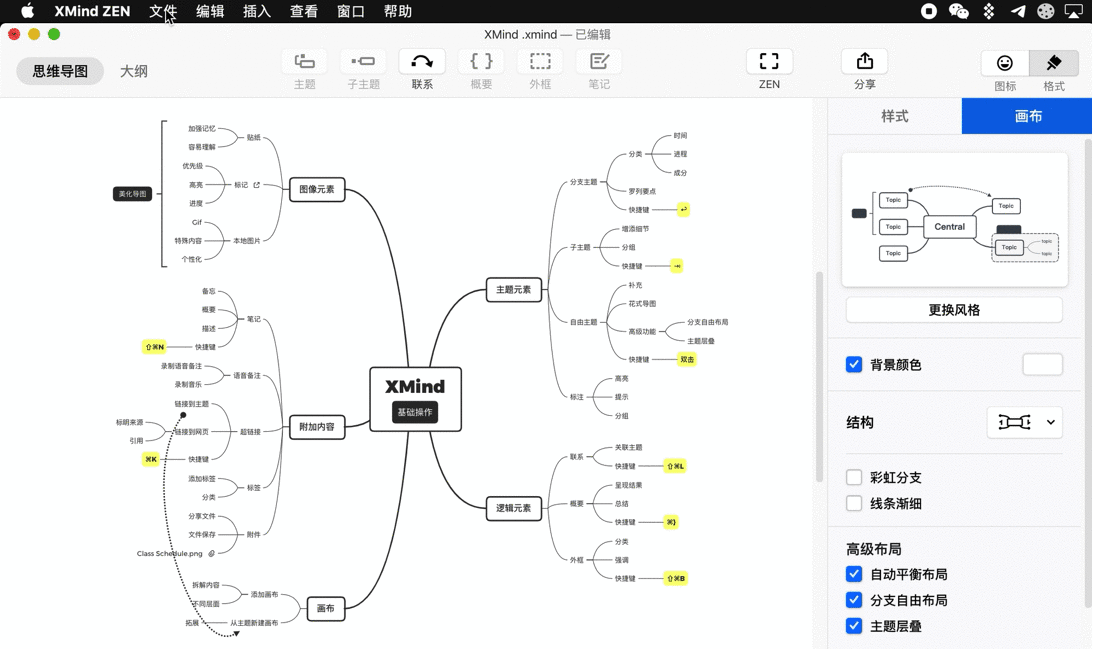Click the 外框 (Boundary) icon
Viewport: 1093px width, 649px height.
pyautogui.click(x=540, y=61)
